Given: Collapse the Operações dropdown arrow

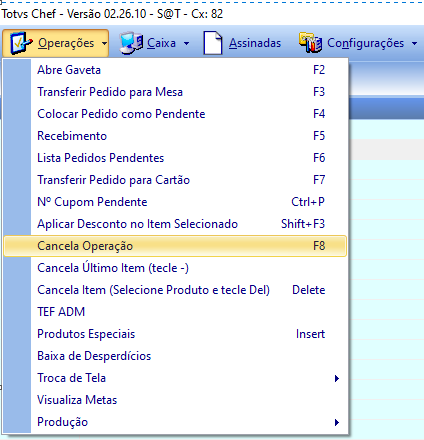Looking at the screenshot, I should click(104, 43).
